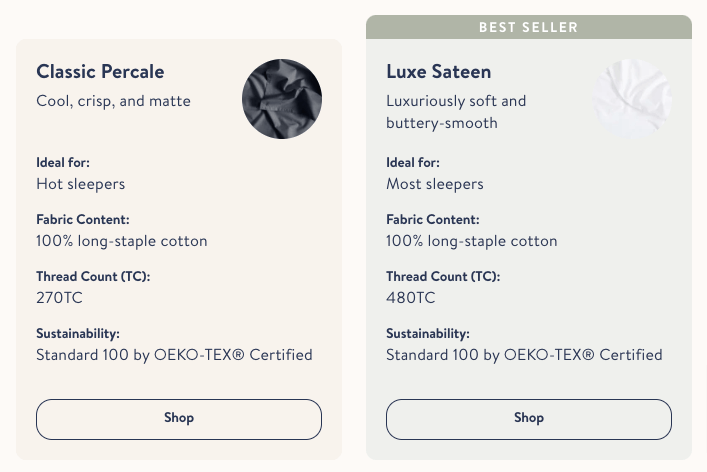
Task: Click the "Sustainability:" label in Luxe Sateen
Action: click(x=428, y=334)
